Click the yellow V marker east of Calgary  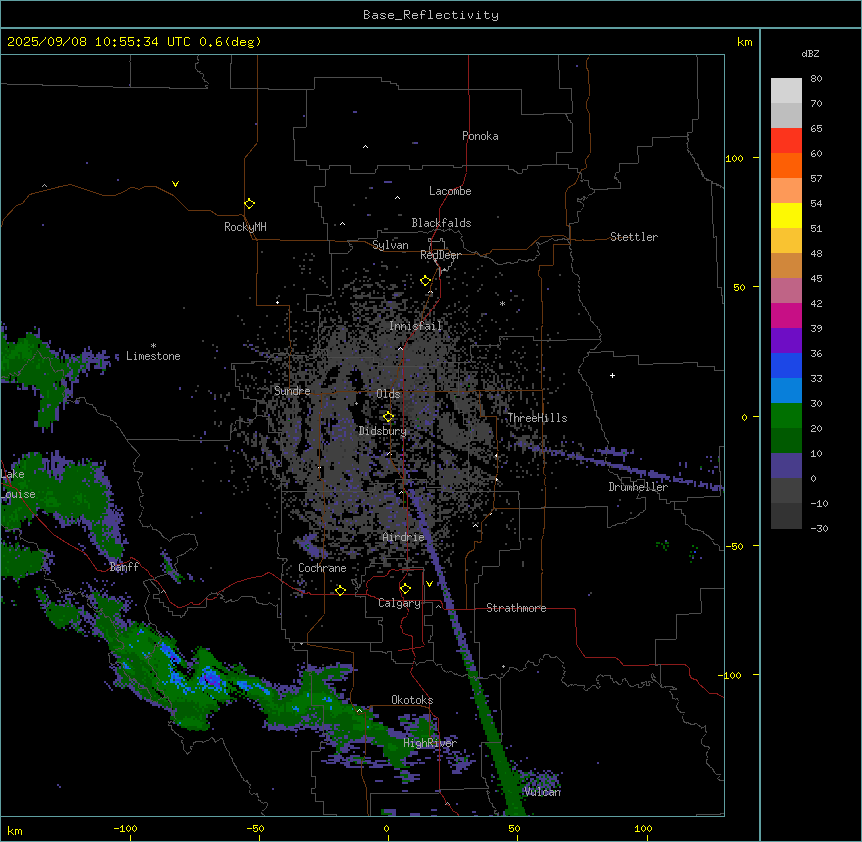[x=429, y=584]
